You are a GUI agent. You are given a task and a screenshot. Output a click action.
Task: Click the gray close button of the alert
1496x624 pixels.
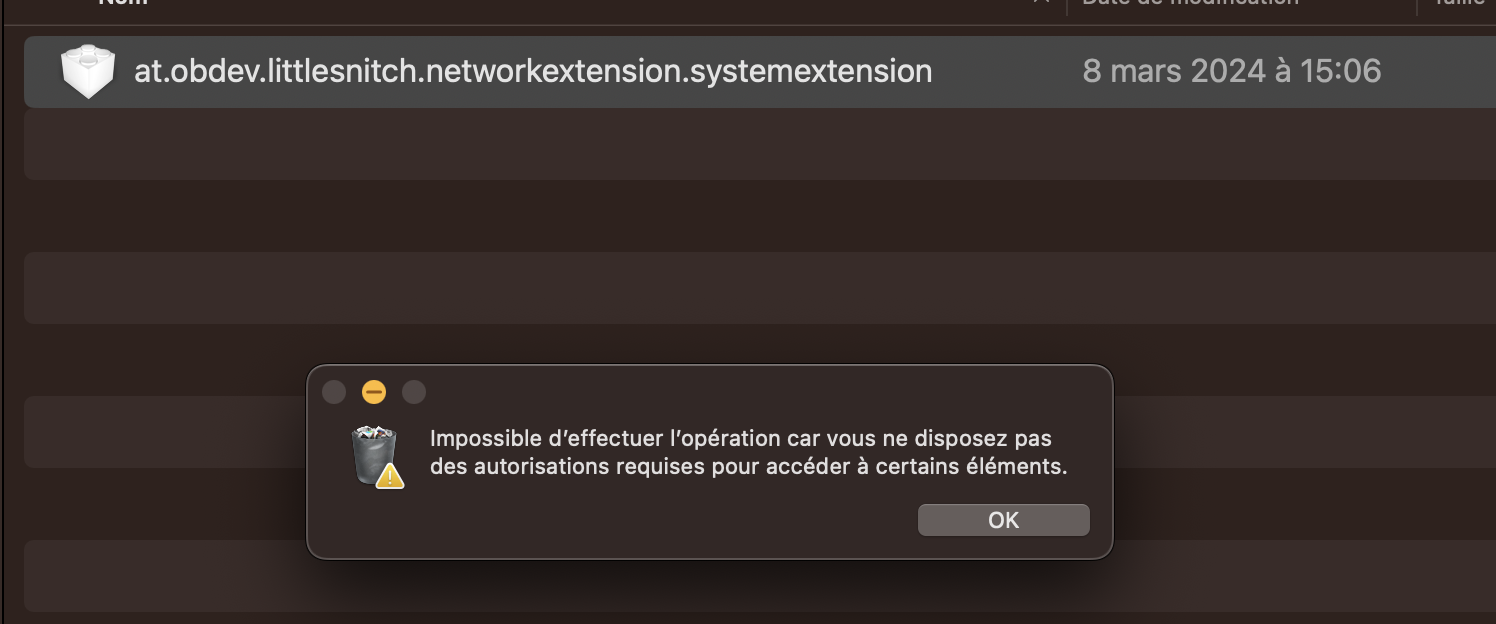tap(334, 392)
